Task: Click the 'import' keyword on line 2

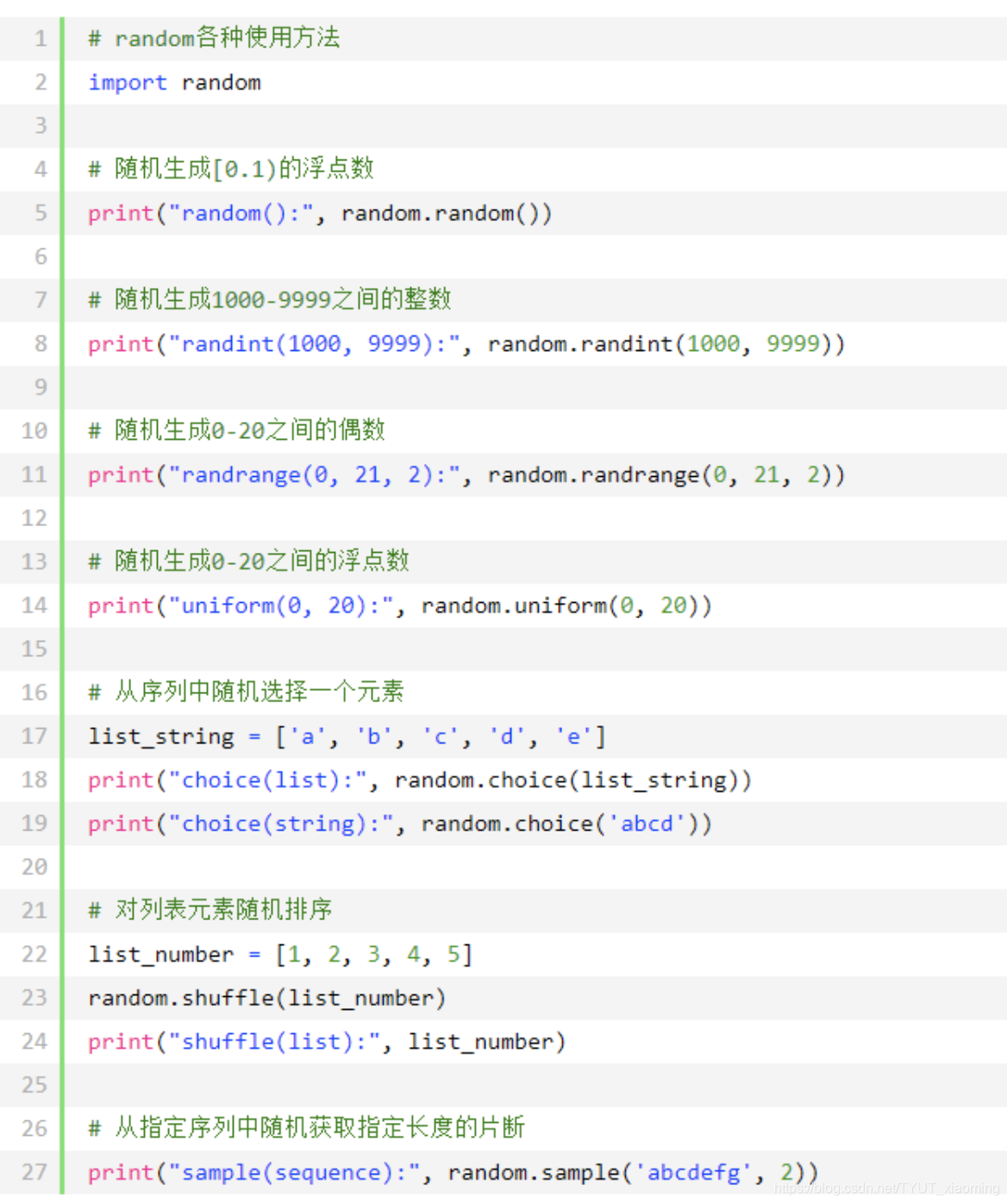Action: pos(128,83)
